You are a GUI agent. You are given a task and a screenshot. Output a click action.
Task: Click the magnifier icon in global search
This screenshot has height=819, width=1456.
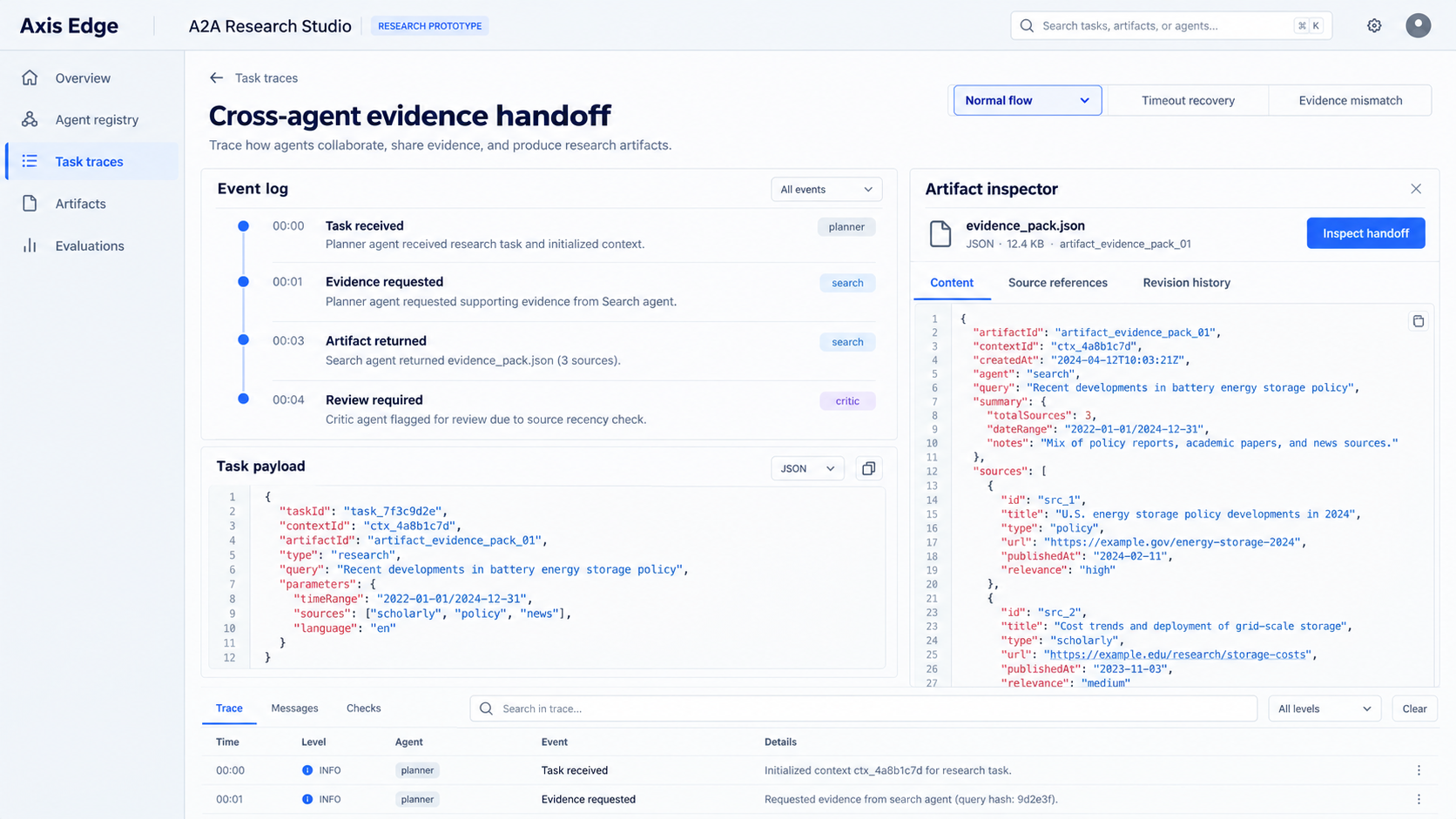click(x=1027, y=26)
